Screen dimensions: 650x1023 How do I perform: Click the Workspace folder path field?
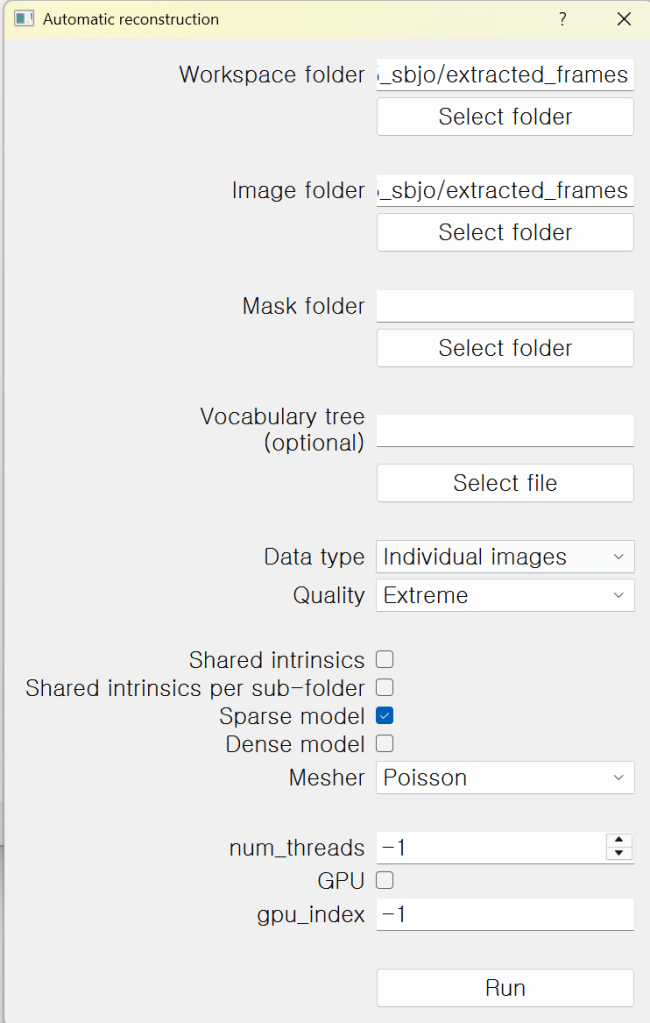coord(505,75)
